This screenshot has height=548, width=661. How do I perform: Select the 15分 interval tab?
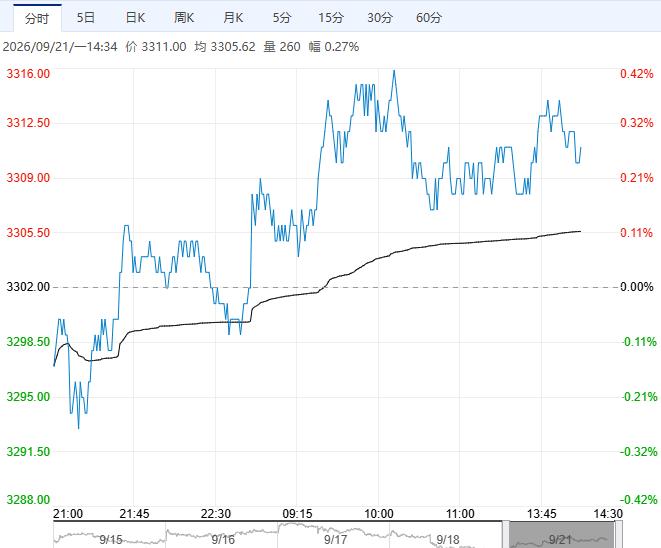click(331, 18)
